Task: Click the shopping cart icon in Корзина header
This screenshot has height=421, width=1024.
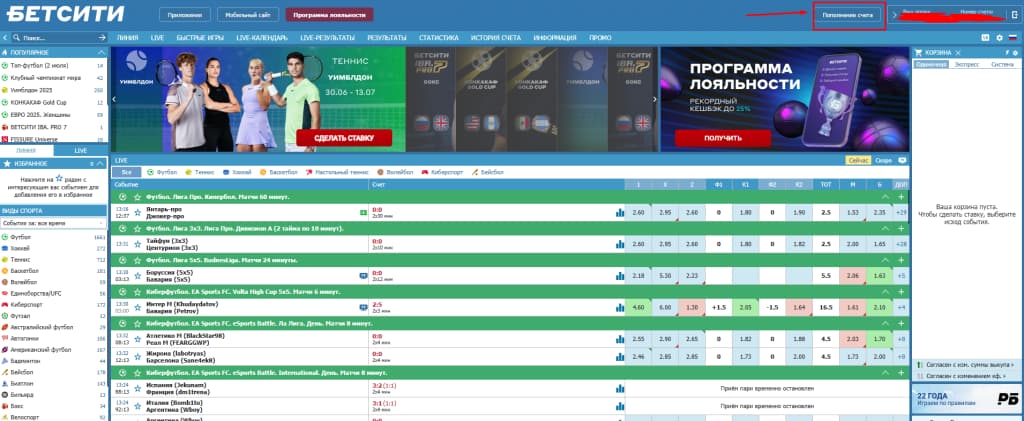Action: pos(918,52)
